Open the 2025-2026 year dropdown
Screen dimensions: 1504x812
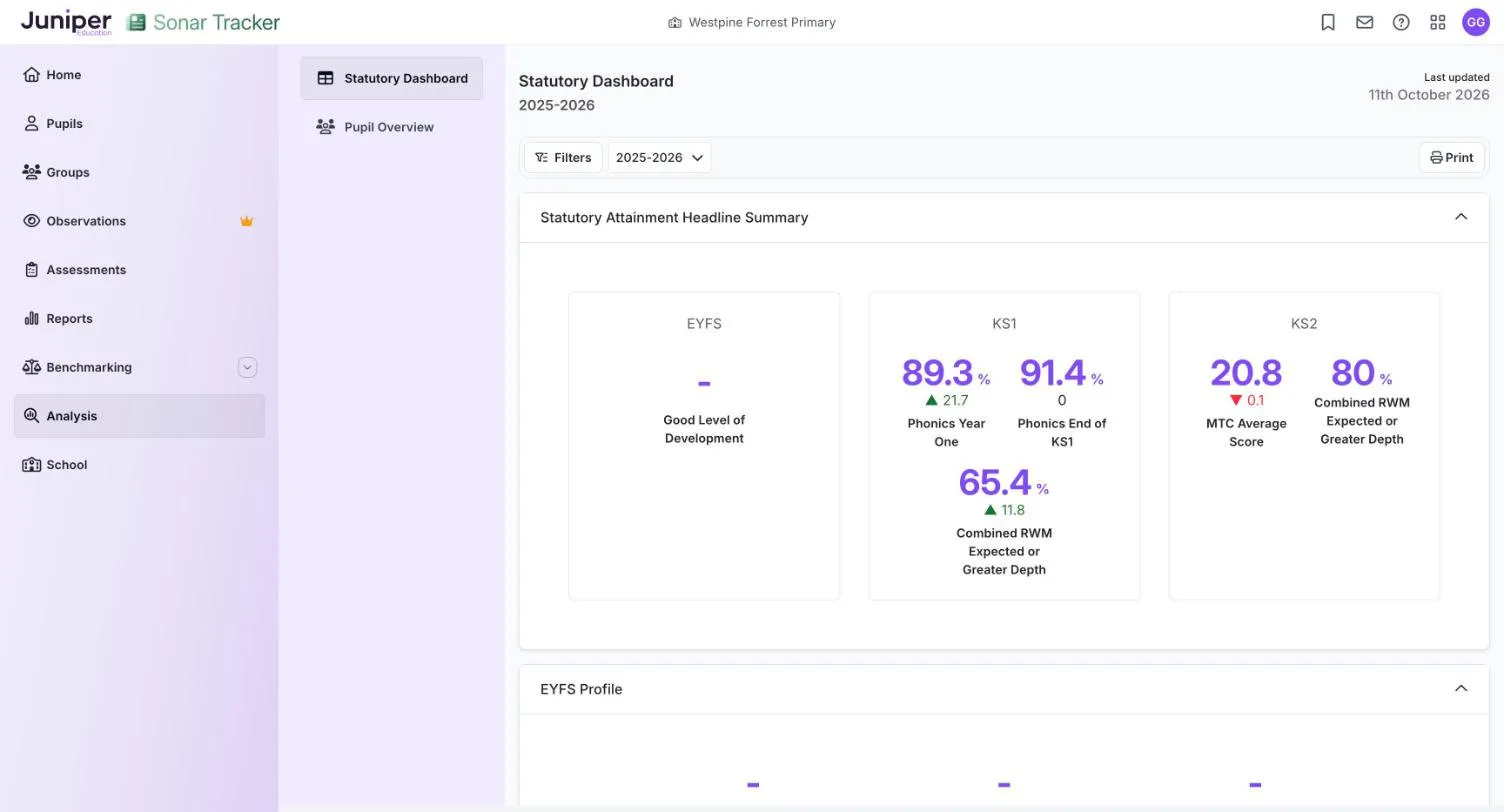659,157
